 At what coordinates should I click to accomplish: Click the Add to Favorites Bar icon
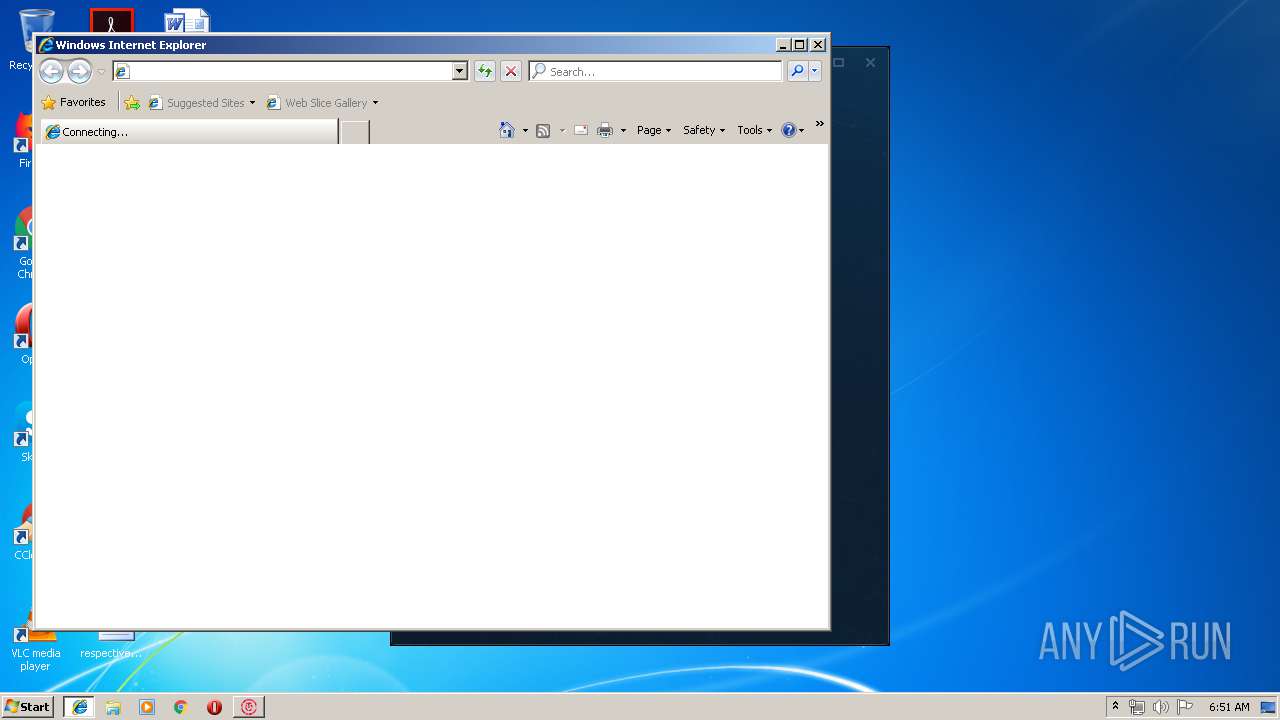pos(132,102)
